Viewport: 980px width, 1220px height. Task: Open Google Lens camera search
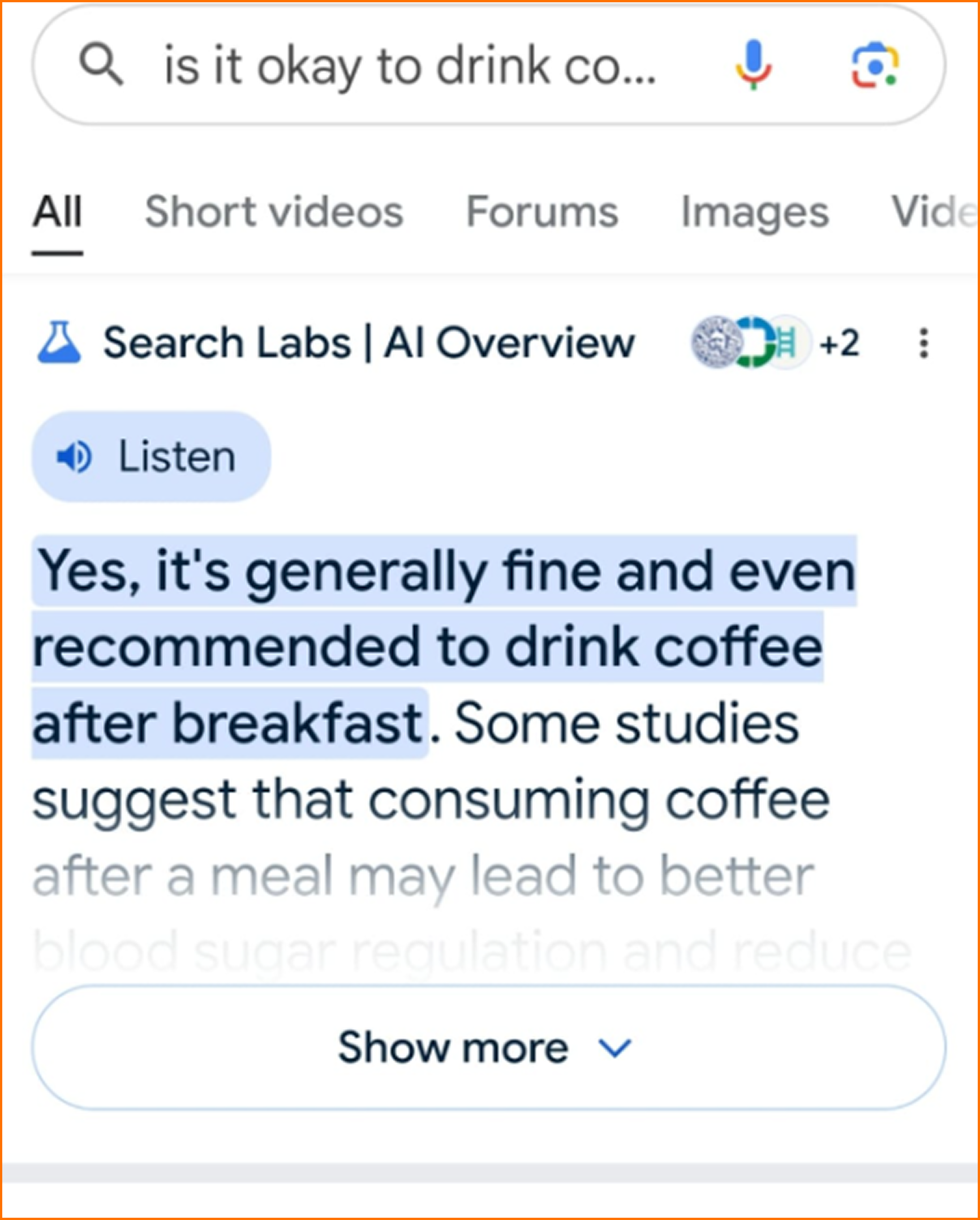(x=875, y=65)
